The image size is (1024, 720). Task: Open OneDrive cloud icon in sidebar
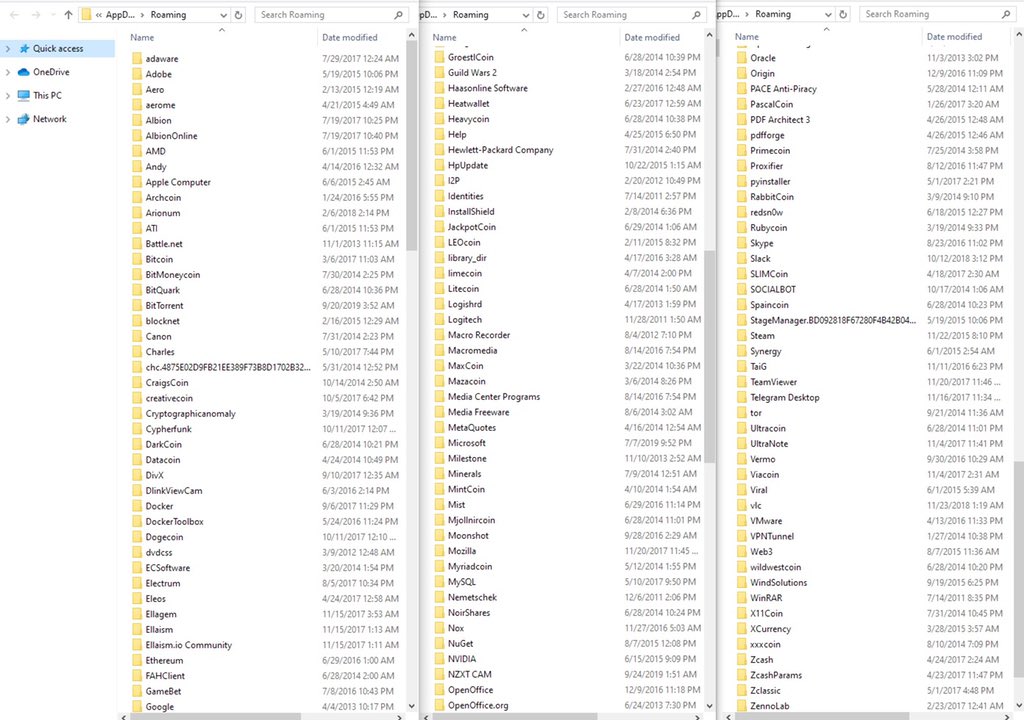[x=24, y=72]
